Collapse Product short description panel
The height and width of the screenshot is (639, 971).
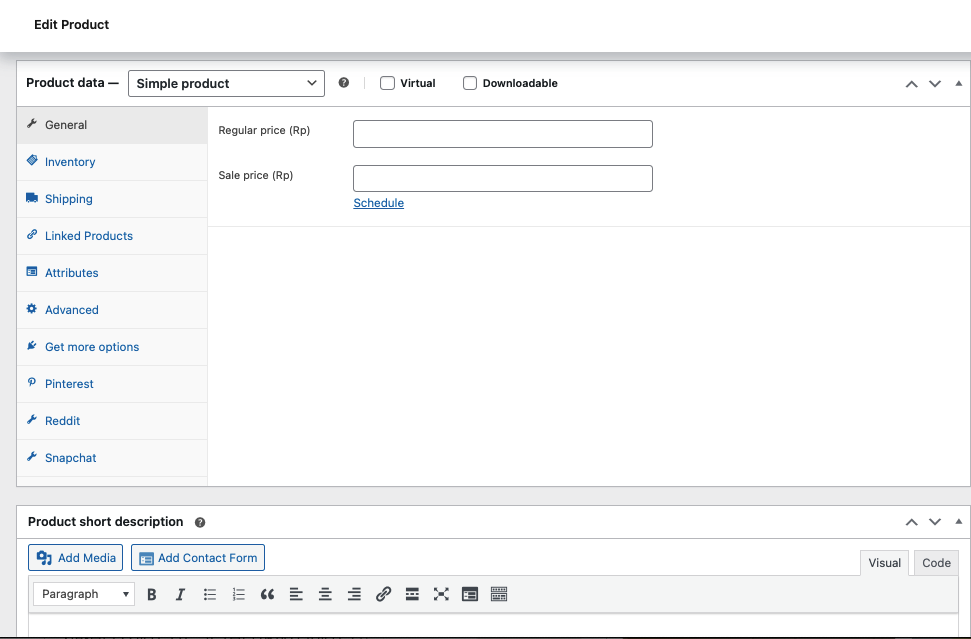[959, 522]
